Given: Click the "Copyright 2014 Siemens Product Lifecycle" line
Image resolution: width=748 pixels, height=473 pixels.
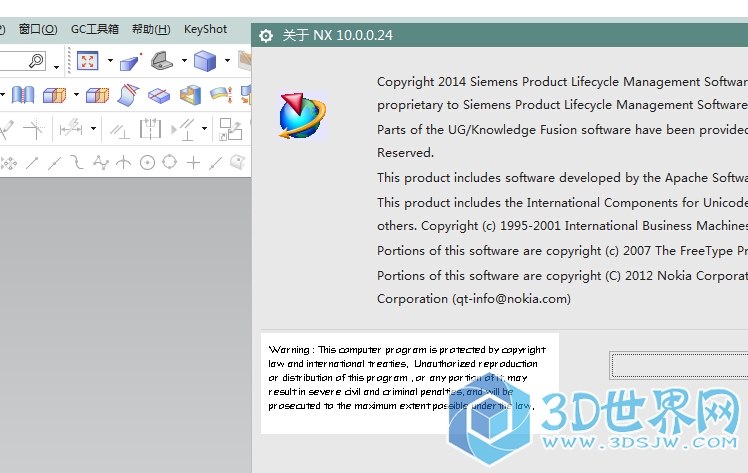Looking at the screenshot, I should 562,82.
